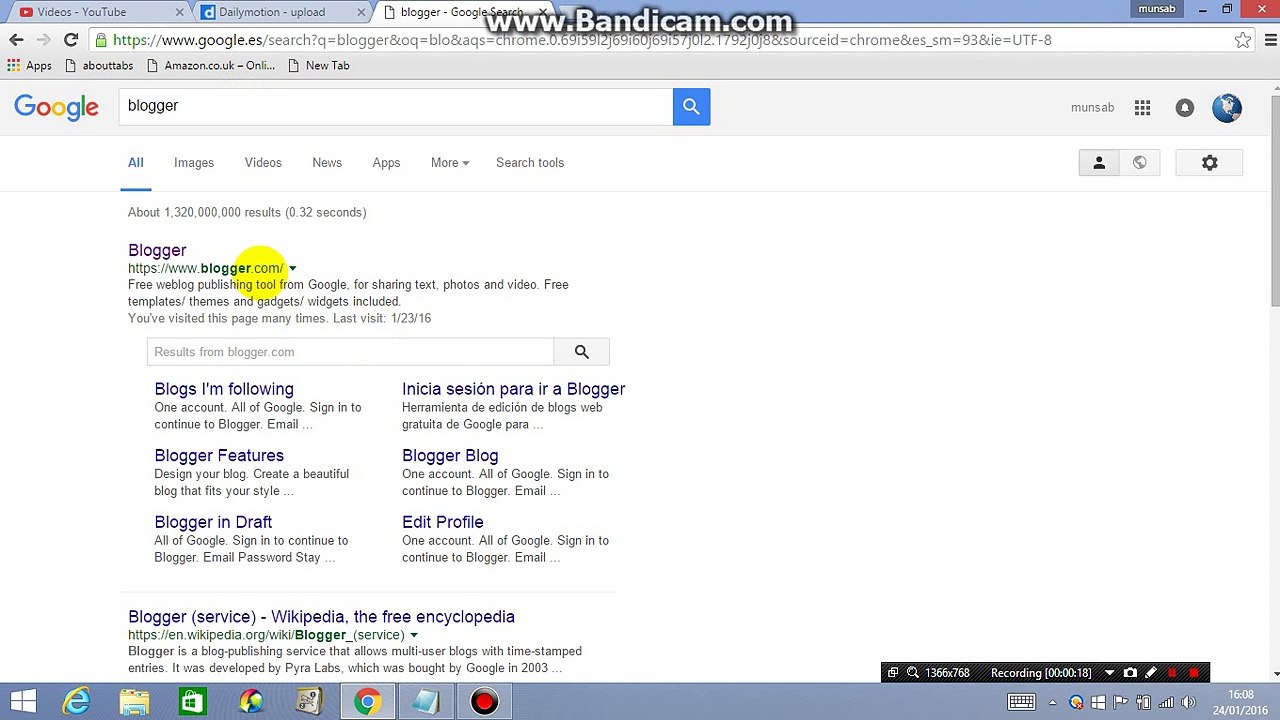
Task: Open File Explorer from the taskbar
Action: click(x=135, y=702)
